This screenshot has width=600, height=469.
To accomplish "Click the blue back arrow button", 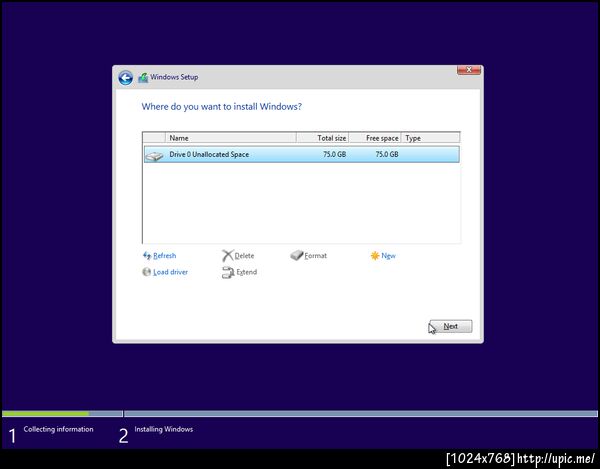I will [x=126, y=78].
